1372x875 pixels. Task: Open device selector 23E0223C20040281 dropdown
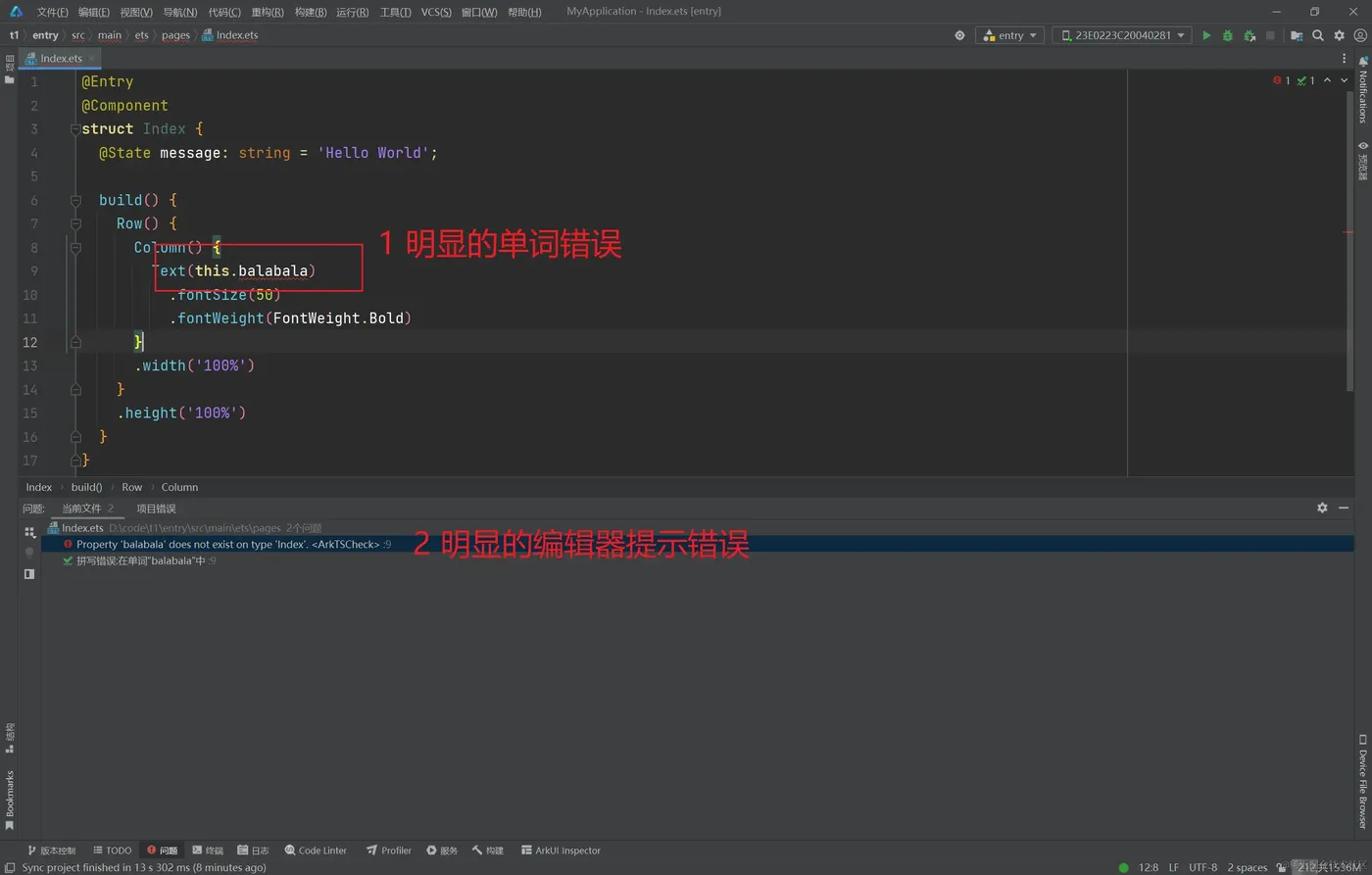[x=1122, y=35]
